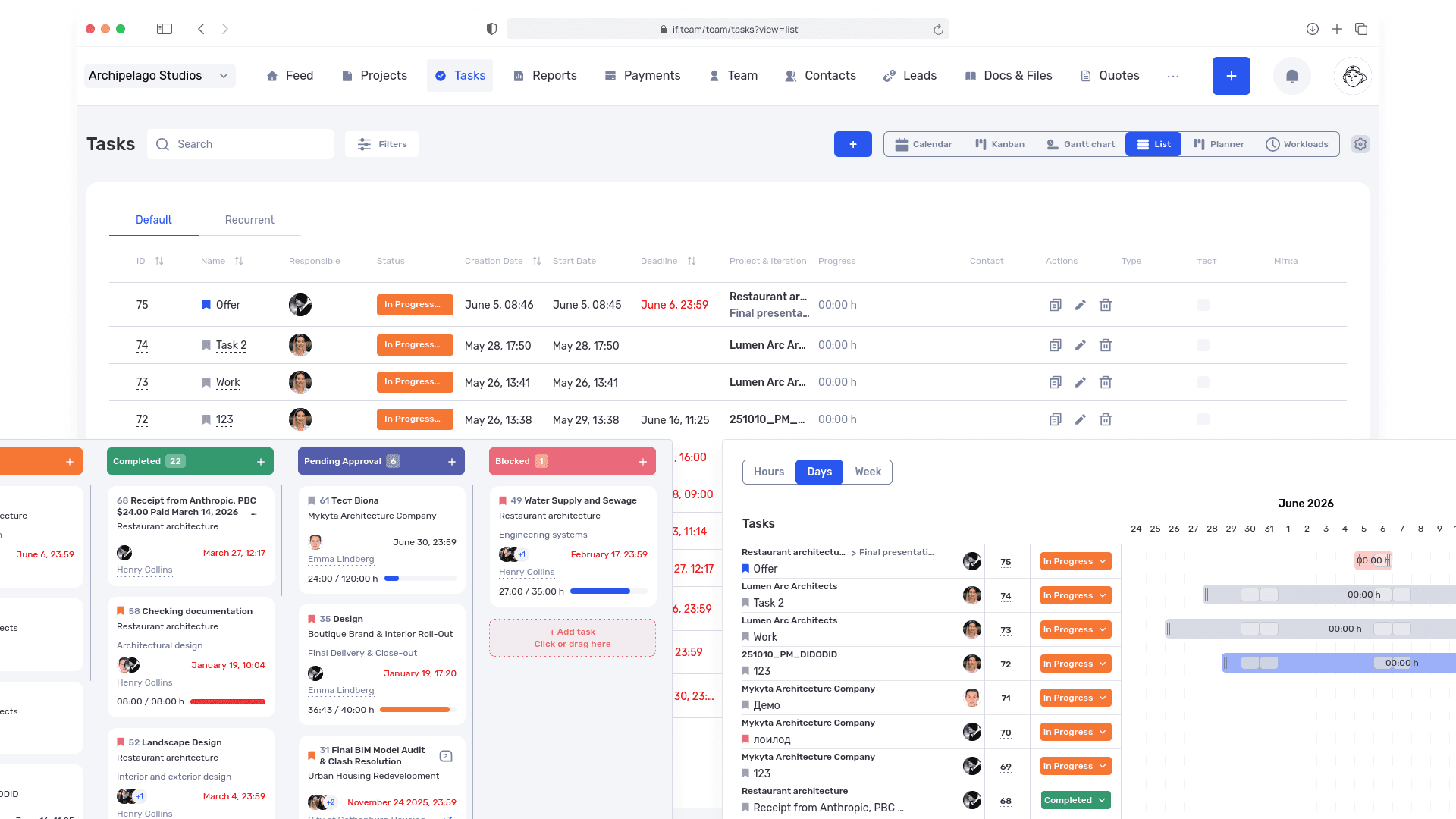The height and width of the screenshot is (819, 1456).
Task: Select the Week timeline scale
Action: pyautogui.click(x=868, y=472)
